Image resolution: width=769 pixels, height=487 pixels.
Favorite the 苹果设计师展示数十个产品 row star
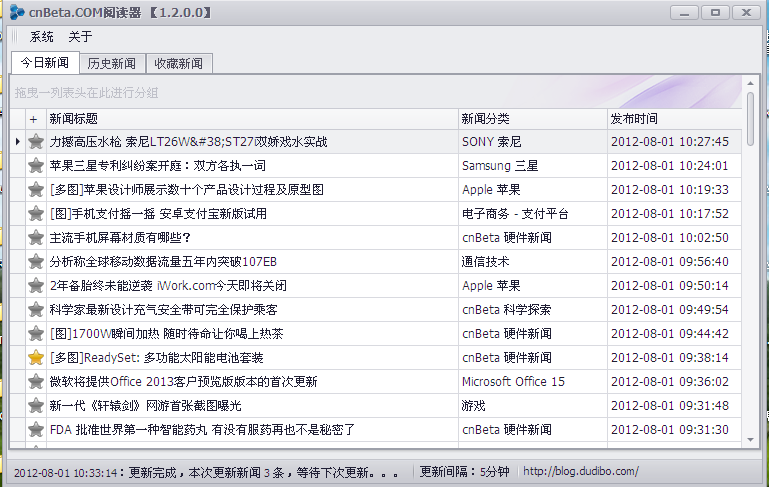(x=36, y=190)
